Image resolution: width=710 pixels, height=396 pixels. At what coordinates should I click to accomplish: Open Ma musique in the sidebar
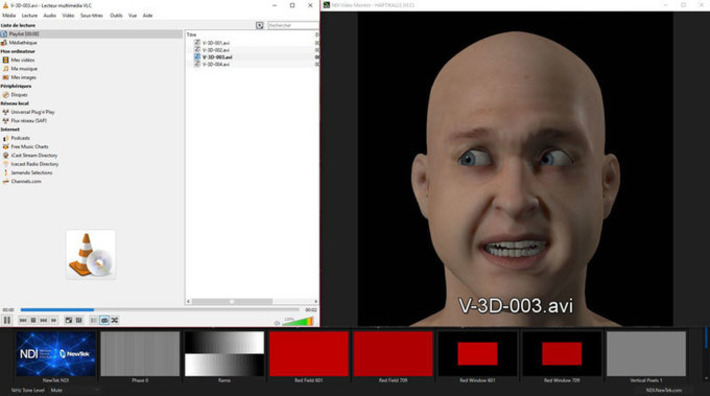(x=24, y=68)
